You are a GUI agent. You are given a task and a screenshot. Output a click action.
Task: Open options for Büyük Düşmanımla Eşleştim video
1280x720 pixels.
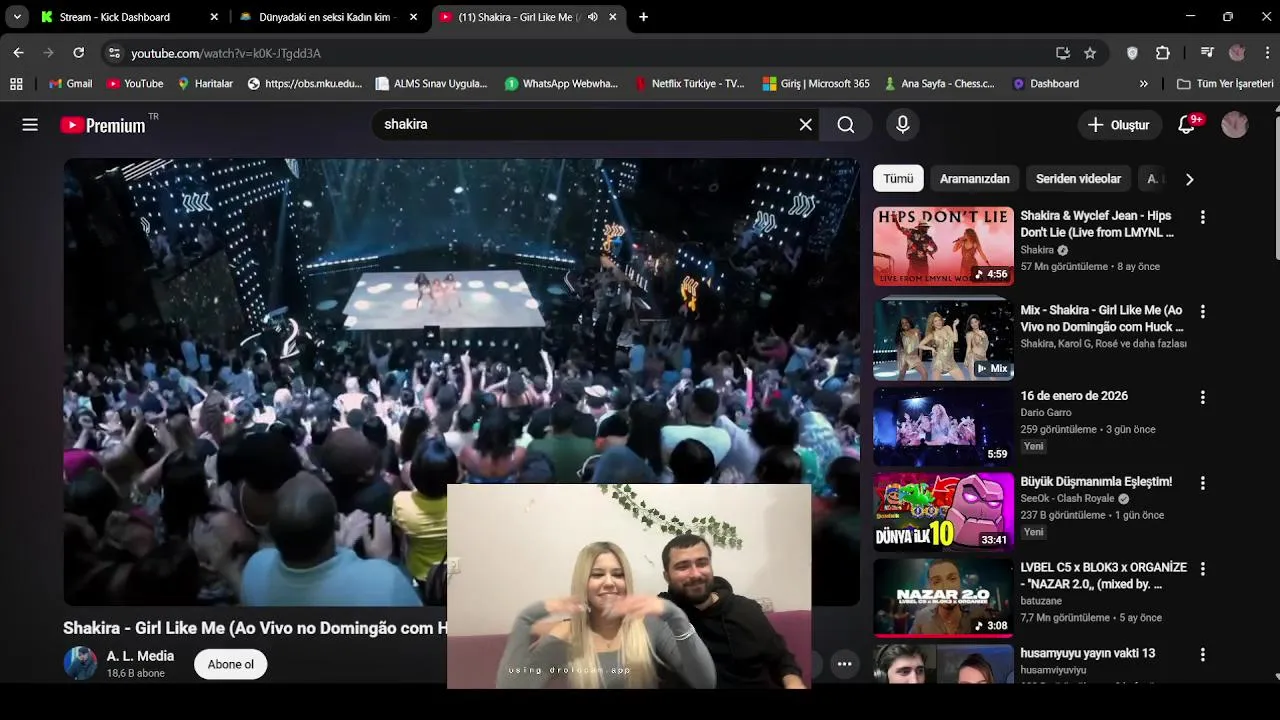tap(1203, 483)
